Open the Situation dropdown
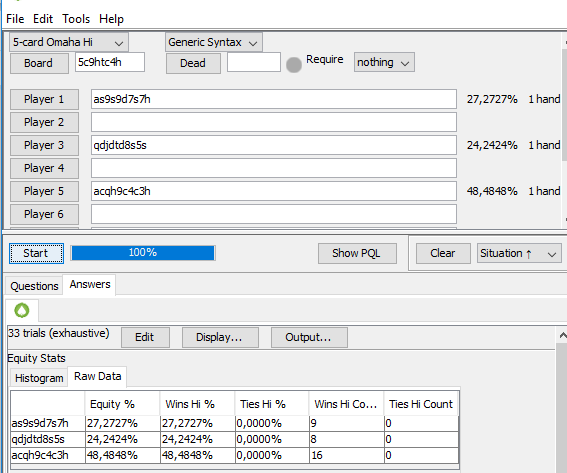Screen dimensions: 567x473 point(519,253)
